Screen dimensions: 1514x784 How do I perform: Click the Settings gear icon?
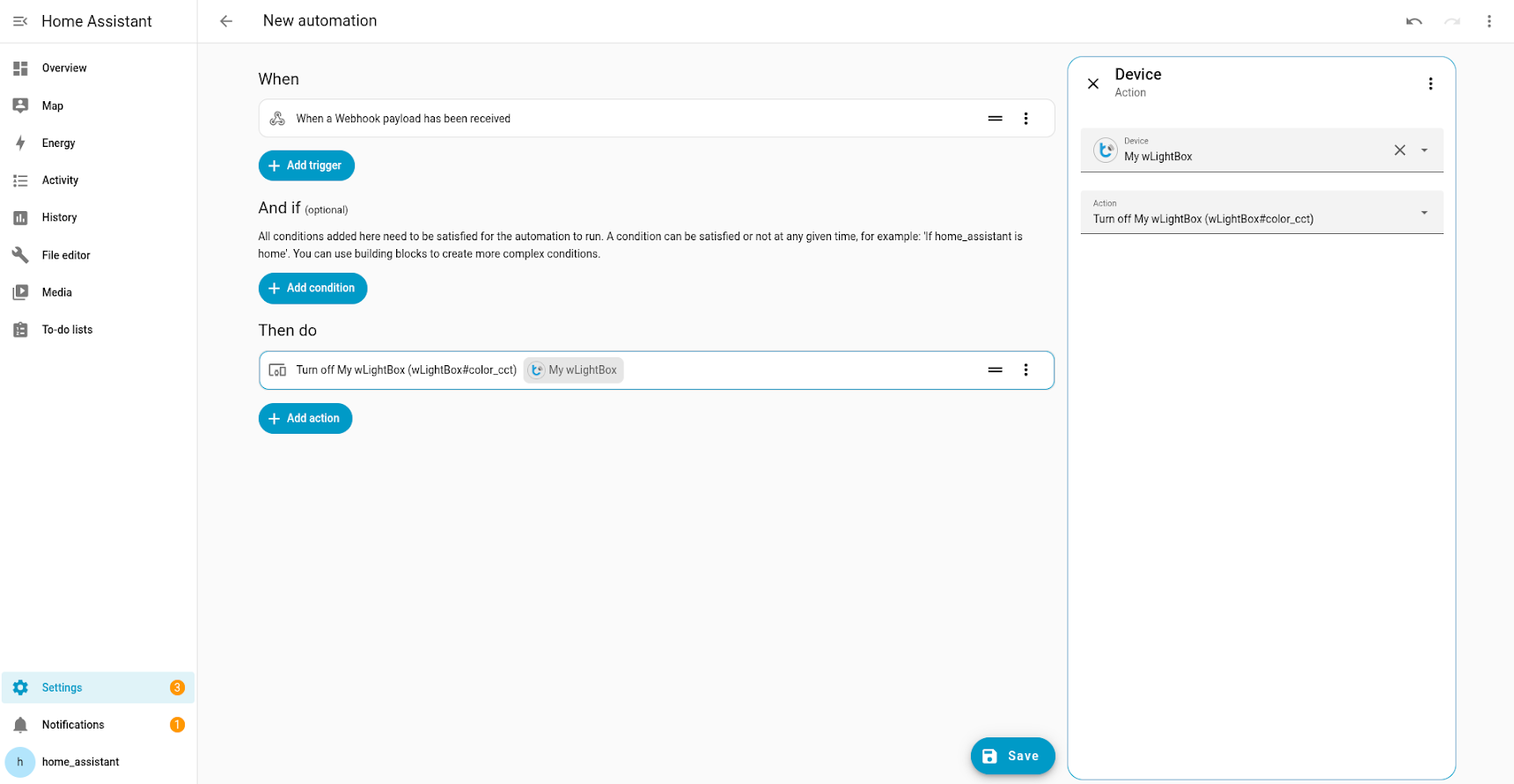tap(20, 687)
